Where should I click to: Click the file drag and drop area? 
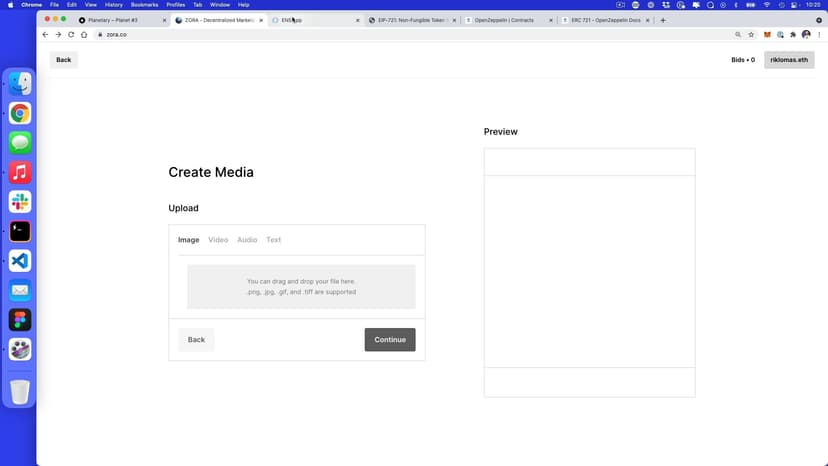point(301,287)
